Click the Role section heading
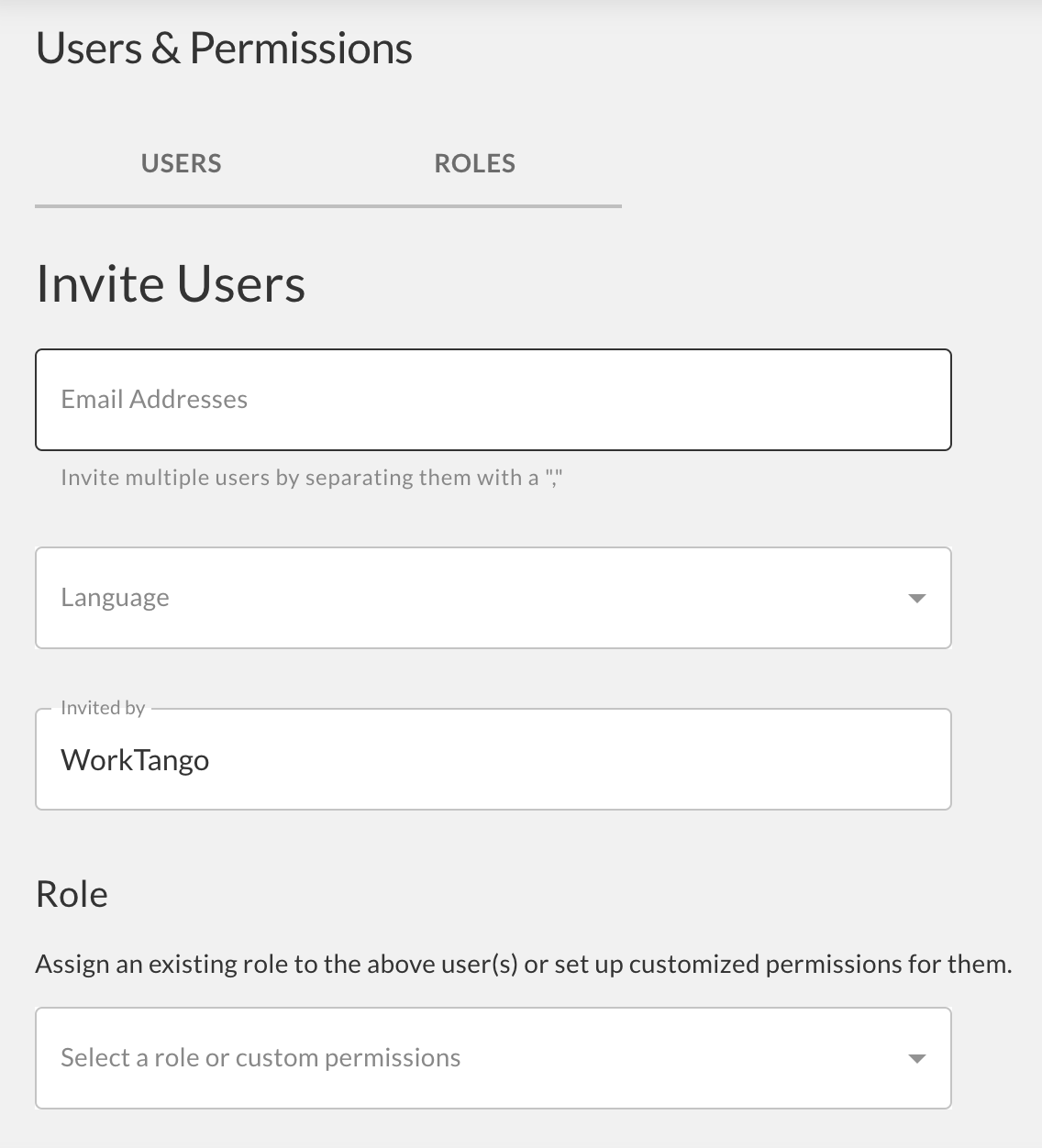The width and height of the screenshot is (1042, 1148). coord(72,894)
